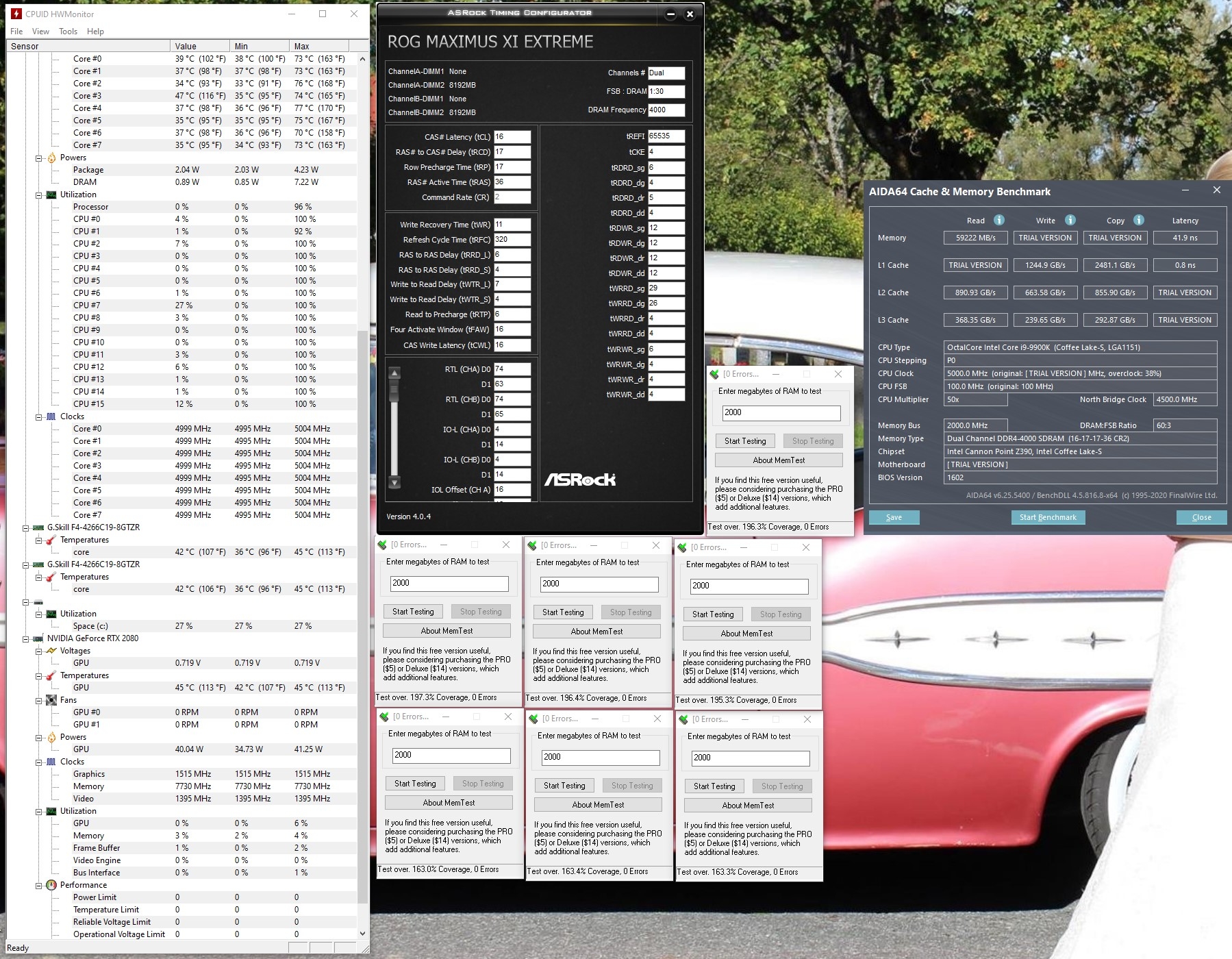The height and width of the screenshot is (959, 1232).
Task: Click the GPU Powers flame icon under RTX 2080
Action: [51, 737]
